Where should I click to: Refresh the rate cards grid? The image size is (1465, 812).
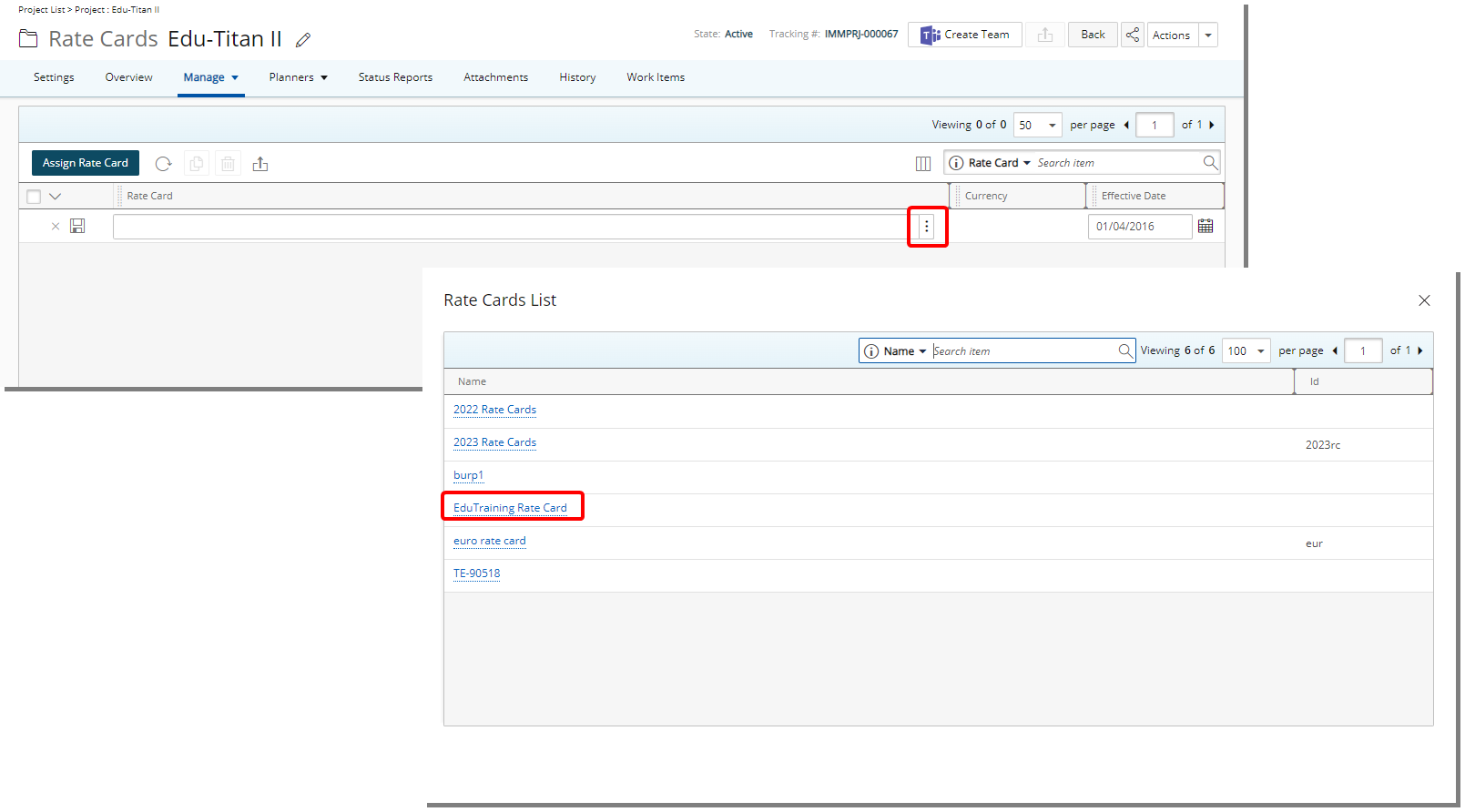tap(163, 164)
